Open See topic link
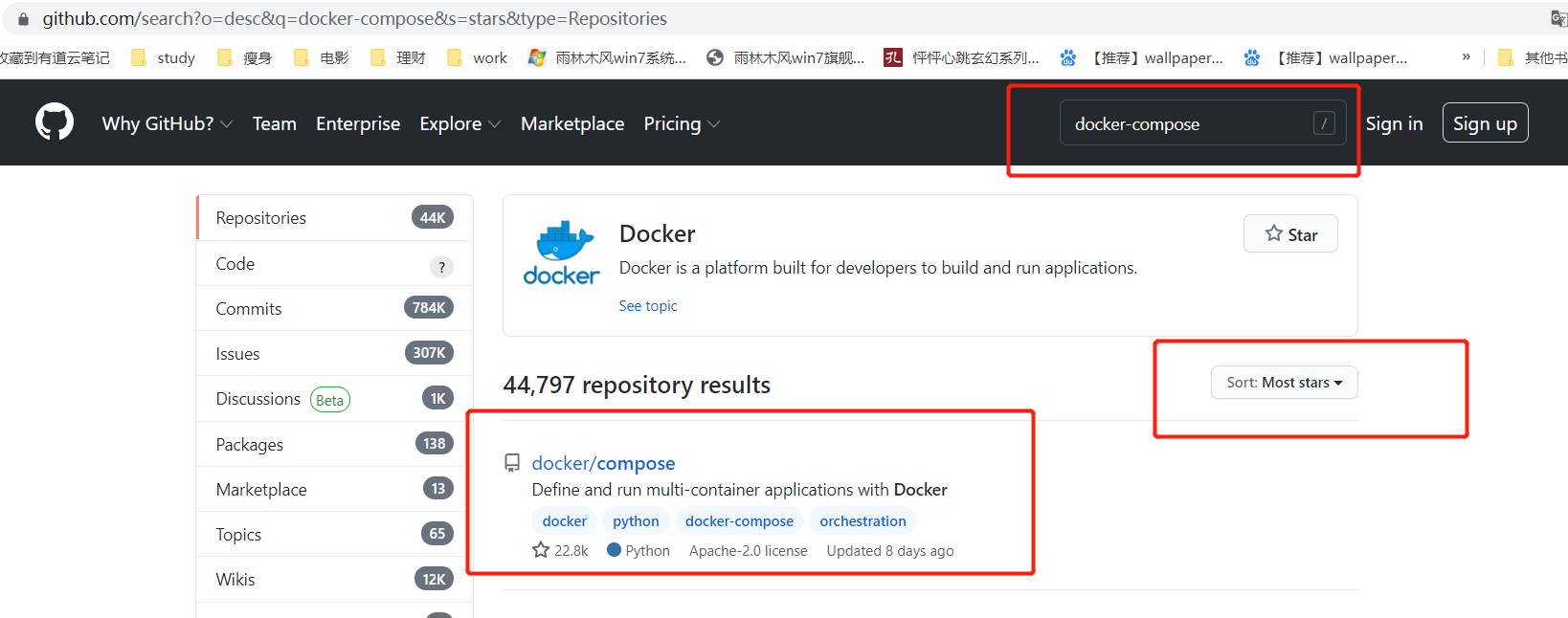The height and width of the screenshot is (618, 1568). [x=648, y=306]
